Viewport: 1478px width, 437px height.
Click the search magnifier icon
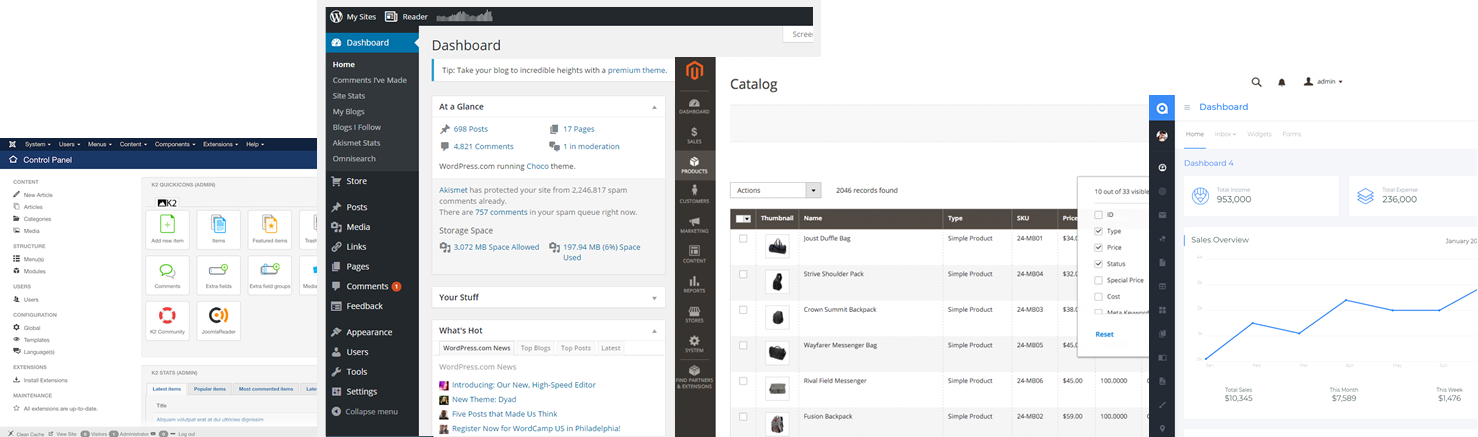pyautogui.click(x=1257, y=82)
